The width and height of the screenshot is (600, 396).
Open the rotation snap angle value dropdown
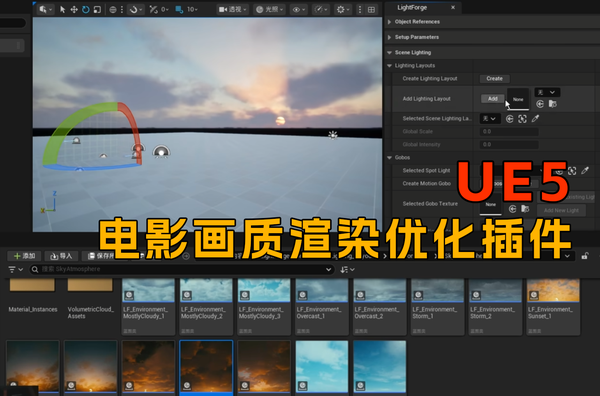165,10
